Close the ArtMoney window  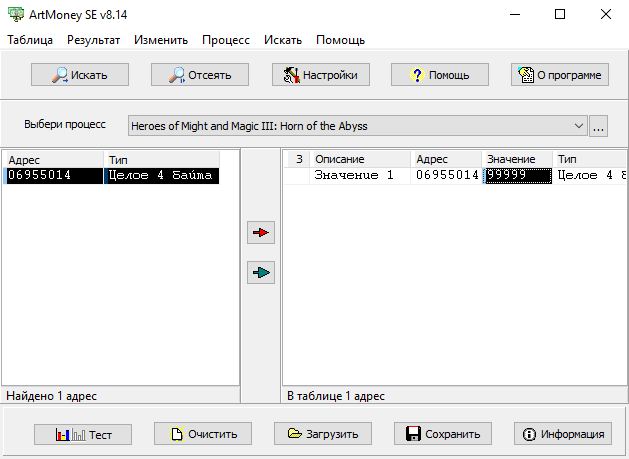pos(606,14)
